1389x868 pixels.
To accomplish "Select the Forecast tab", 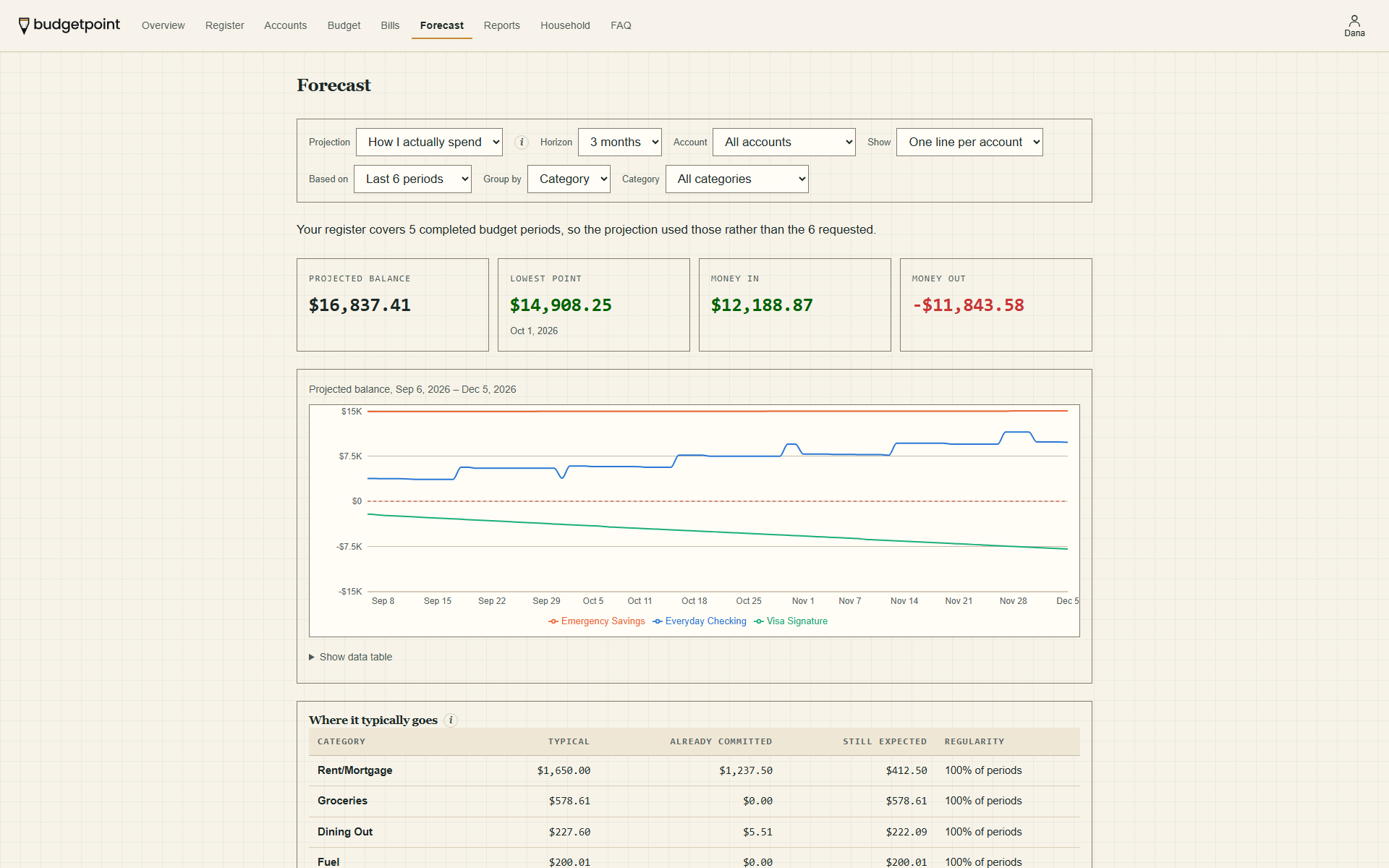I will click(x=442, y=25).
